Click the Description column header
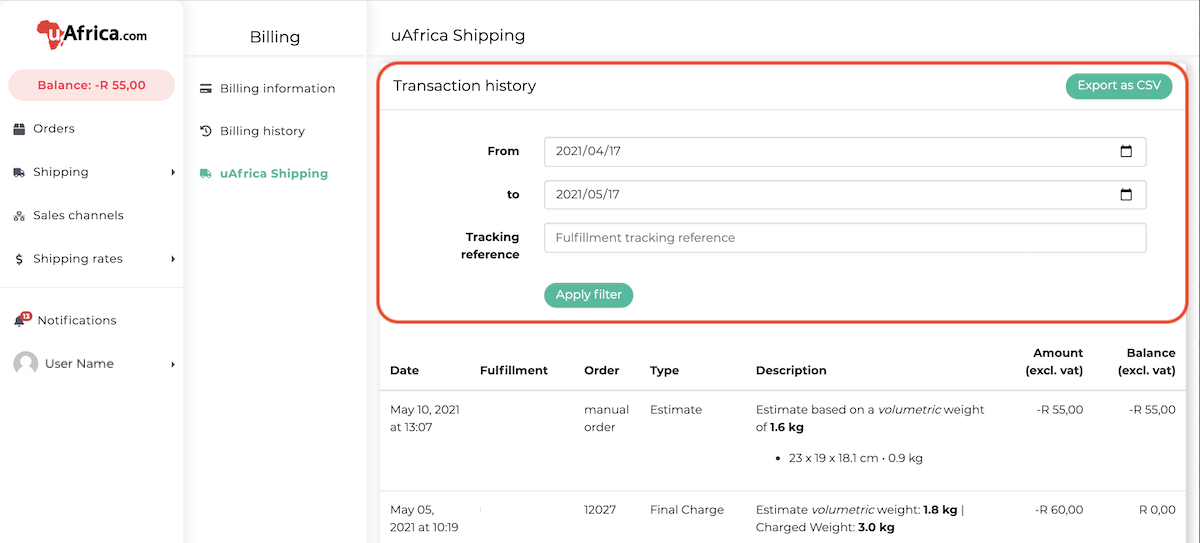Screen dimensions: 1200x543 (791, 370)
